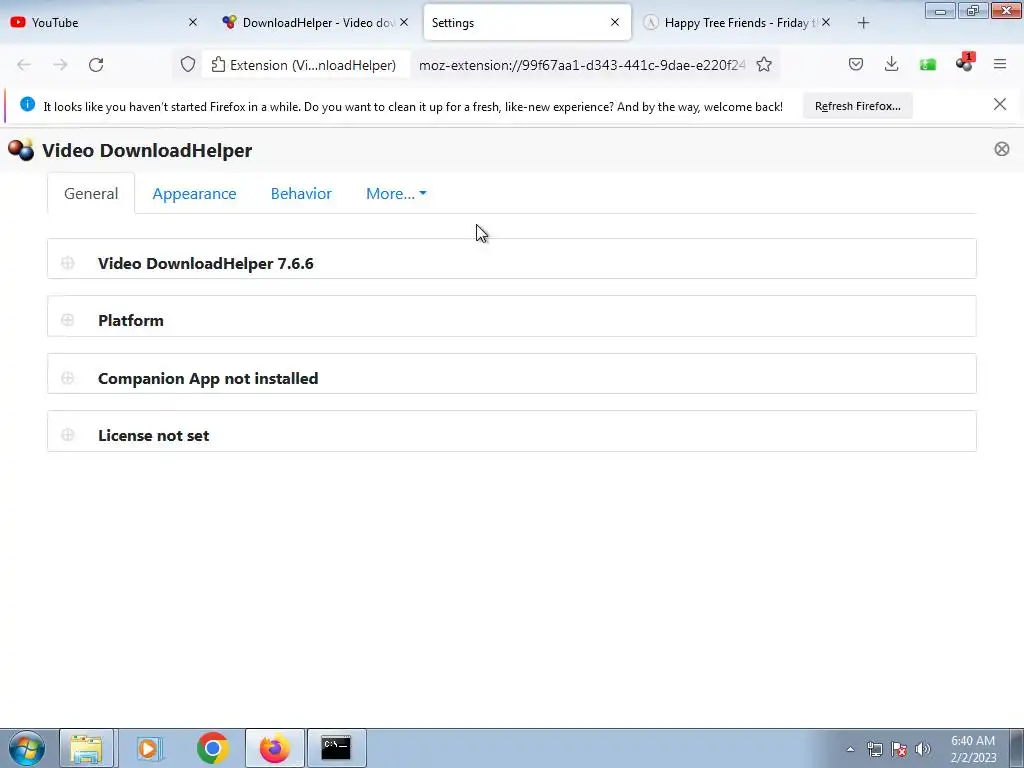This screenshot has width=1024, height=768.
Task: Open the Video DownloadHelper toolbar icon
Action: point(964,63)
